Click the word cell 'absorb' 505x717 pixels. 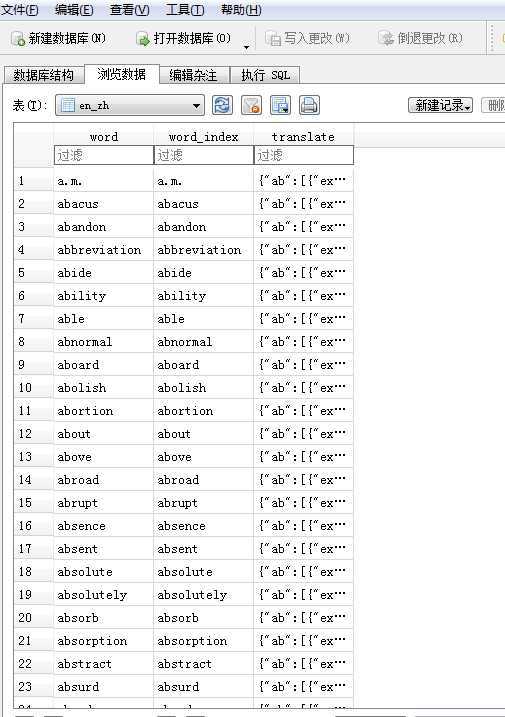(x=104, y=618)
